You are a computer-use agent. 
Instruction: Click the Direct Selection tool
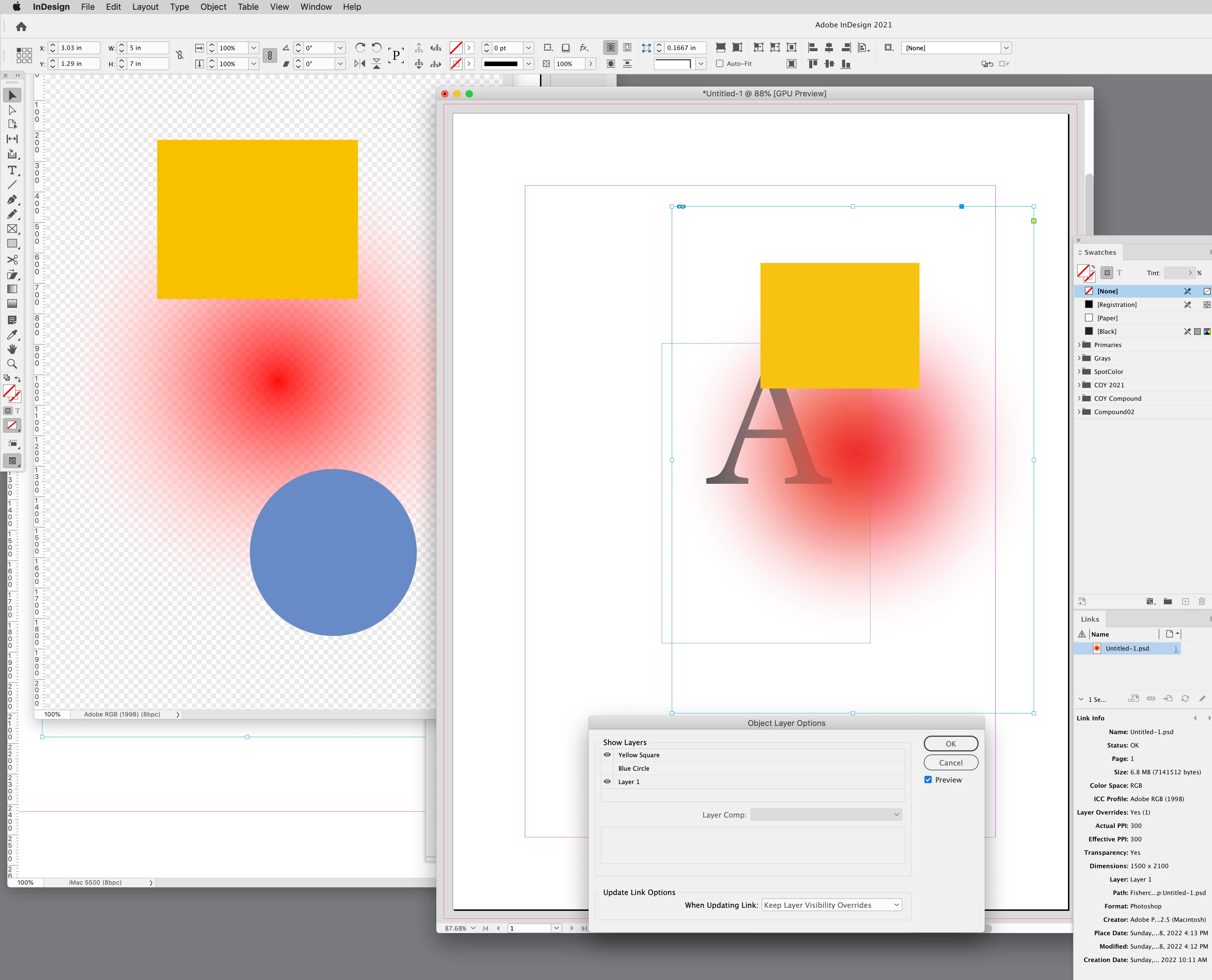(12, 110)
